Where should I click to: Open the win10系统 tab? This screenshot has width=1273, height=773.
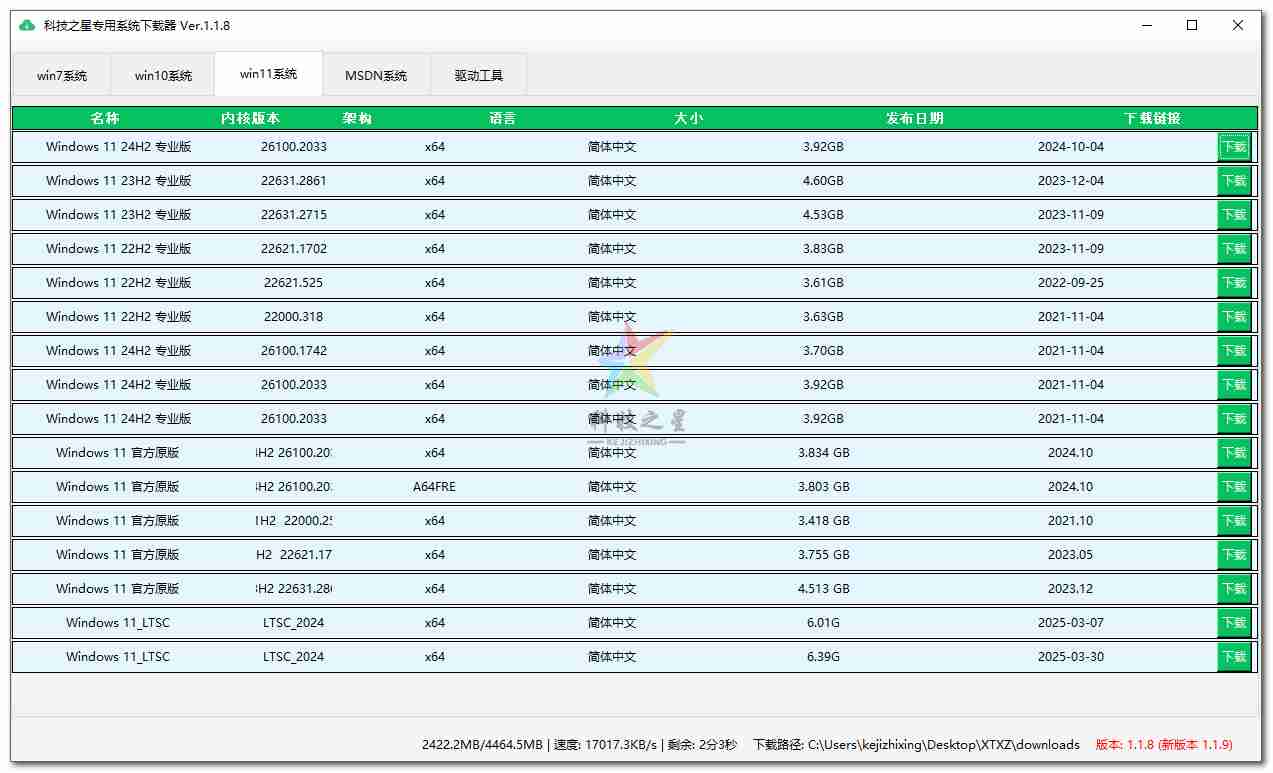(x=163, y=75)
